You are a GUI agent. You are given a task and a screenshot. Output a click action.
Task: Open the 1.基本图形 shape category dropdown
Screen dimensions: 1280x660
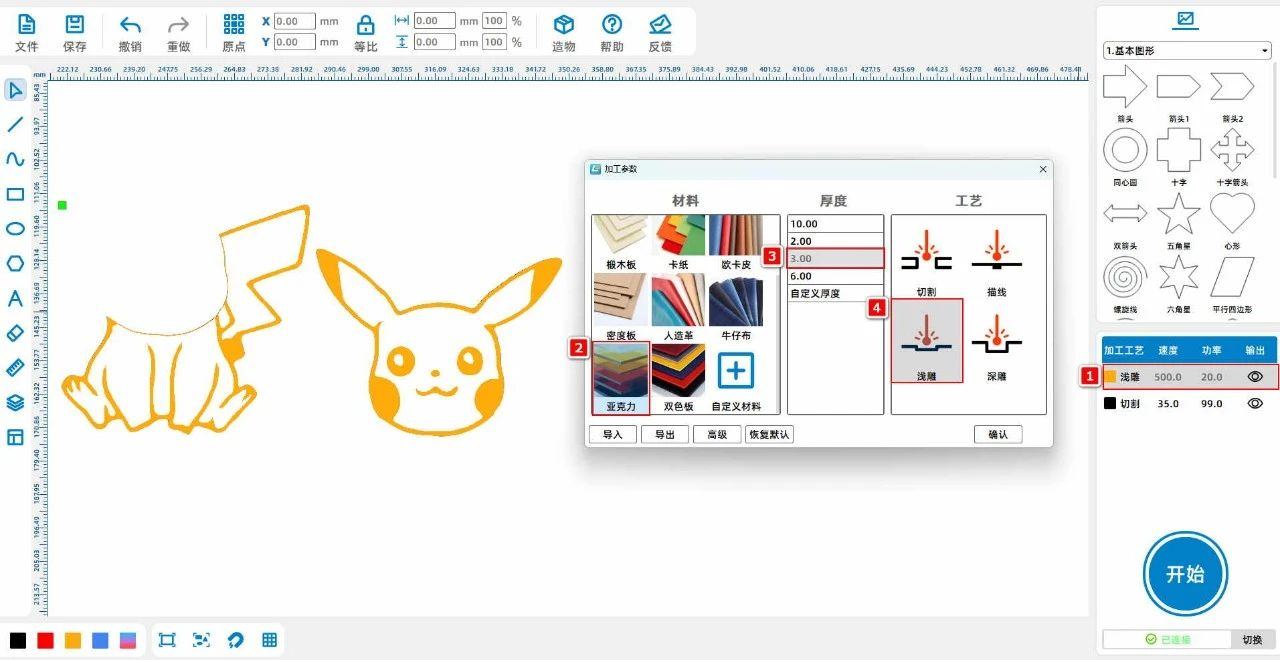(1186, 50)
